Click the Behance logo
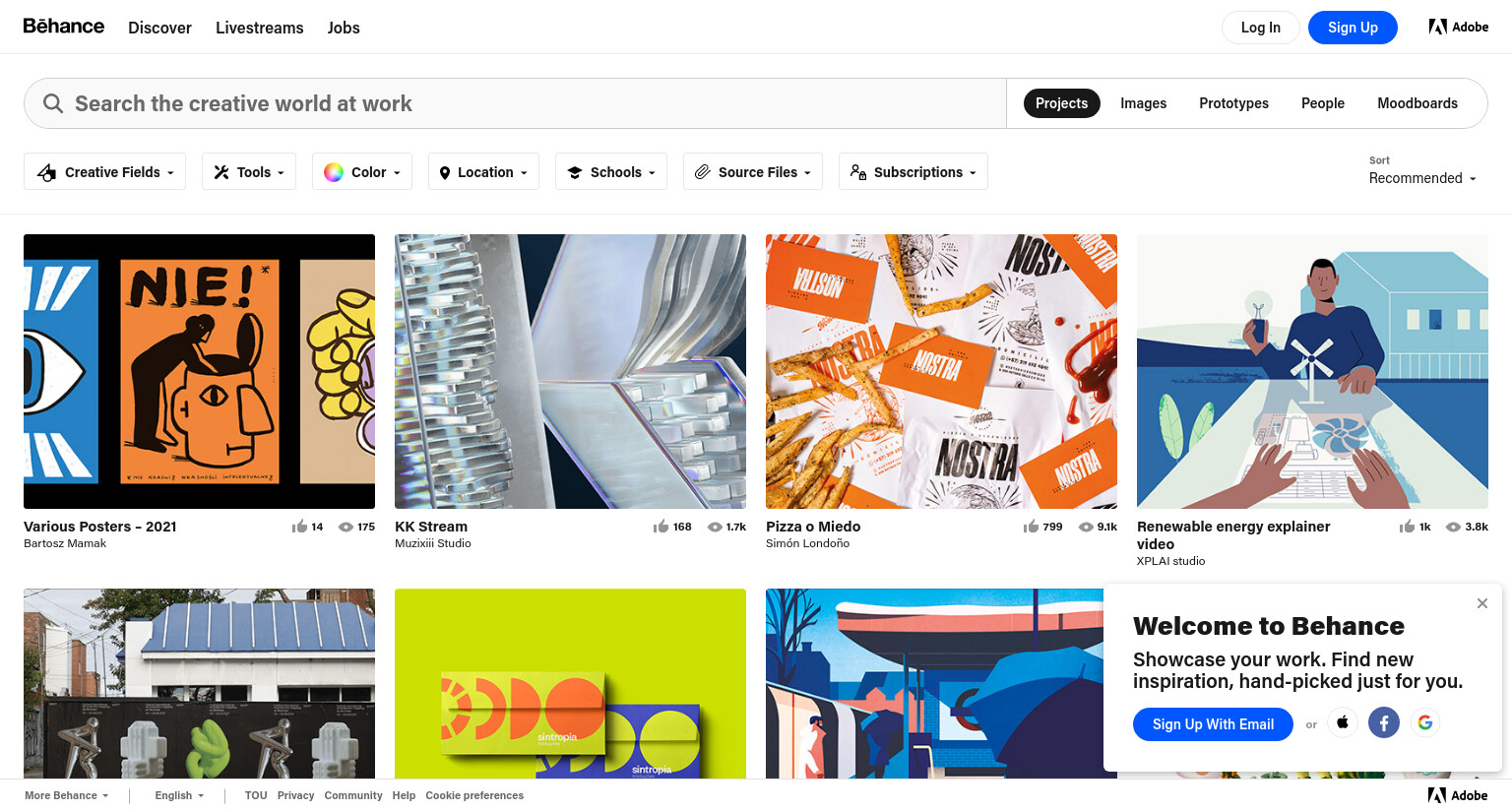Screen dimensions: 1512x811 [x=64, y=27]
